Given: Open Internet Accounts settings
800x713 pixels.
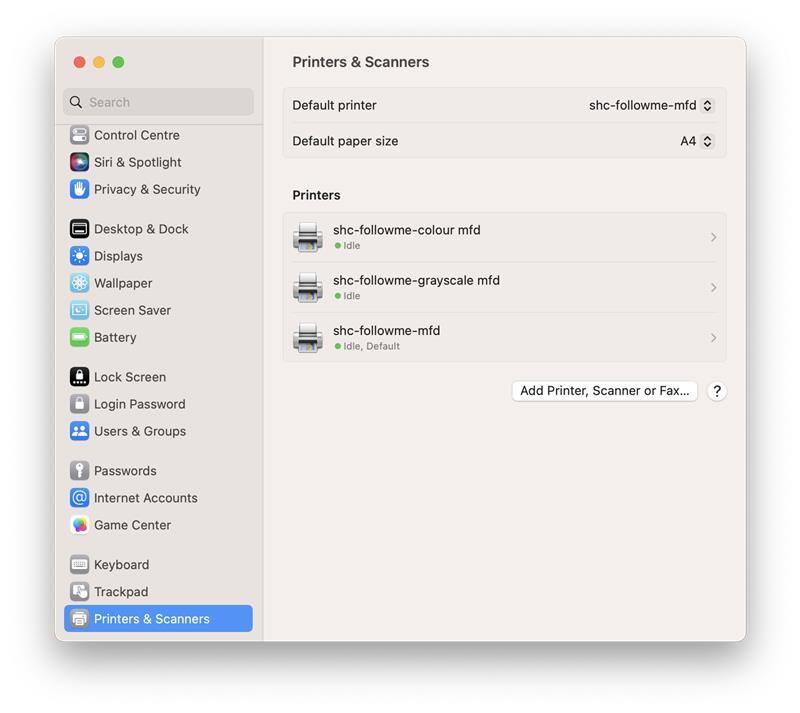Looking at the screenshot, I should click(145, 498).
